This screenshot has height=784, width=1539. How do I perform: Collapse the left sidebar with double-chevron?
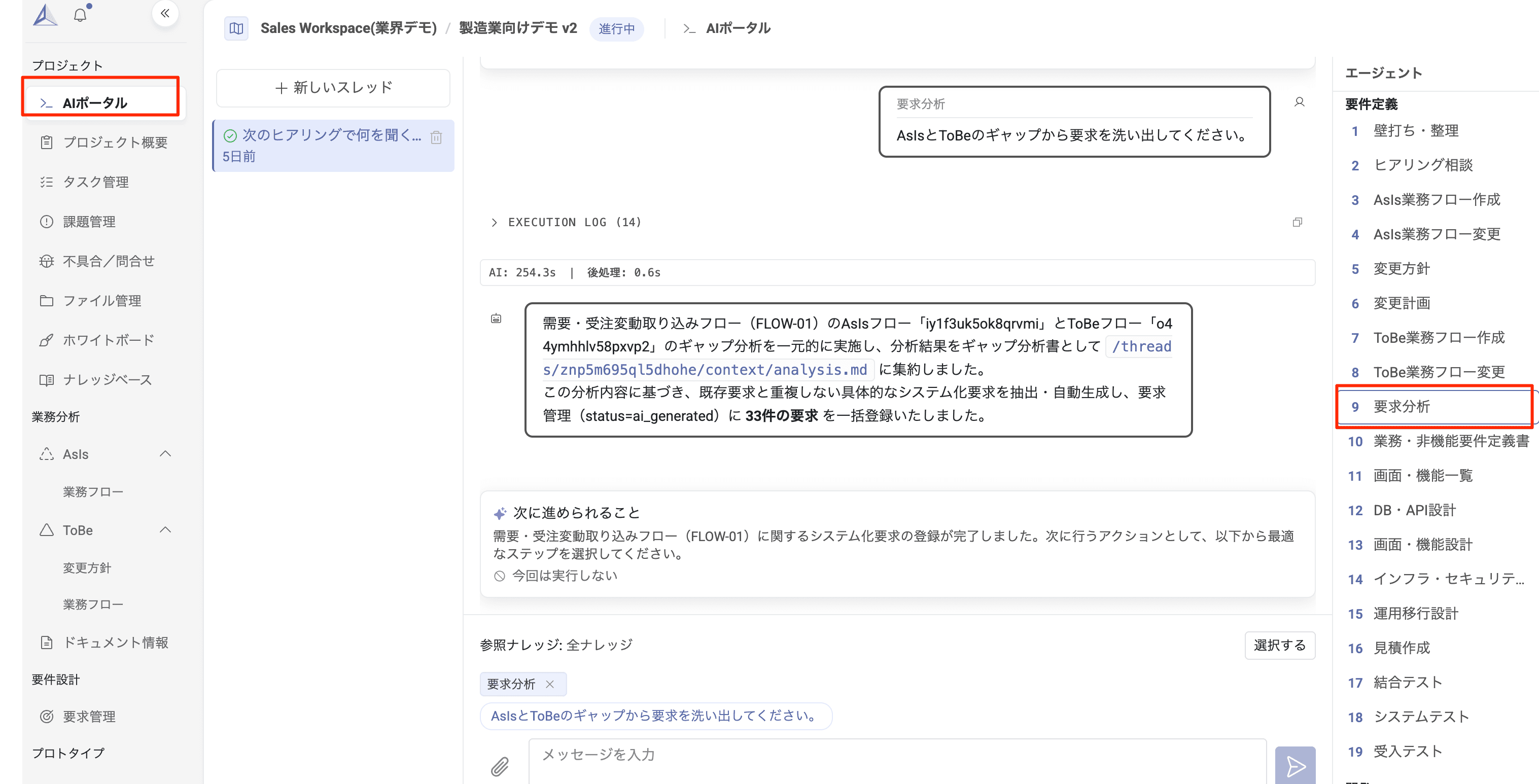pos(165,13)
